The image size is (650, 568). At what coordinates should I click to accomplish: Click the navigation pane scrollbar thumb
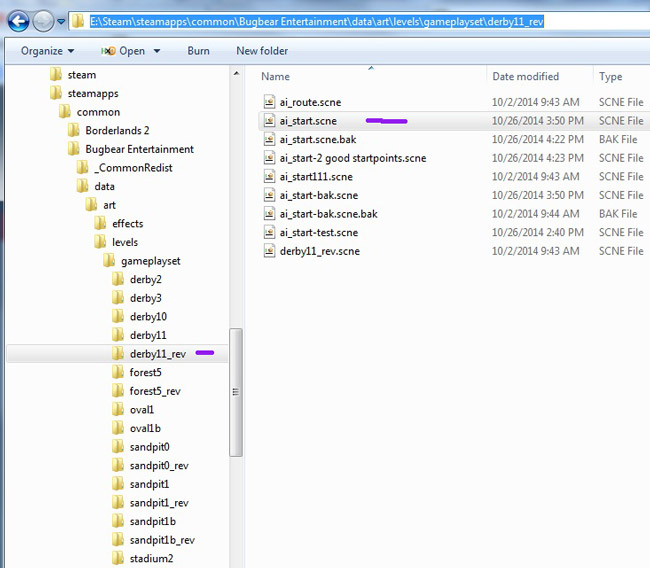pos(236,392)
